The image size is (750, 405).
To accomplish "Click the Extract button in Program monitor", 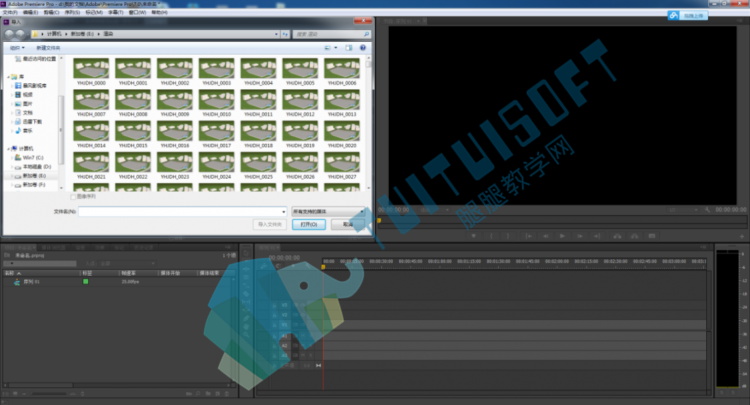I will click(634, 236).
